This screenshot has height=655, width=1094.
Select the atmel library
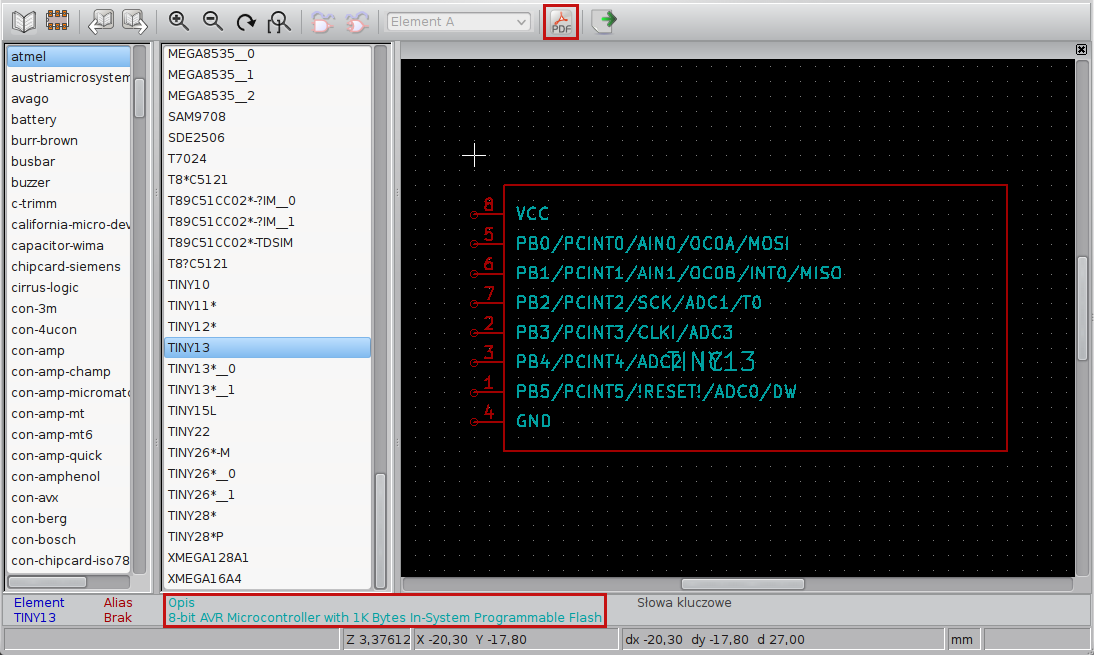[x=68, y=57]
